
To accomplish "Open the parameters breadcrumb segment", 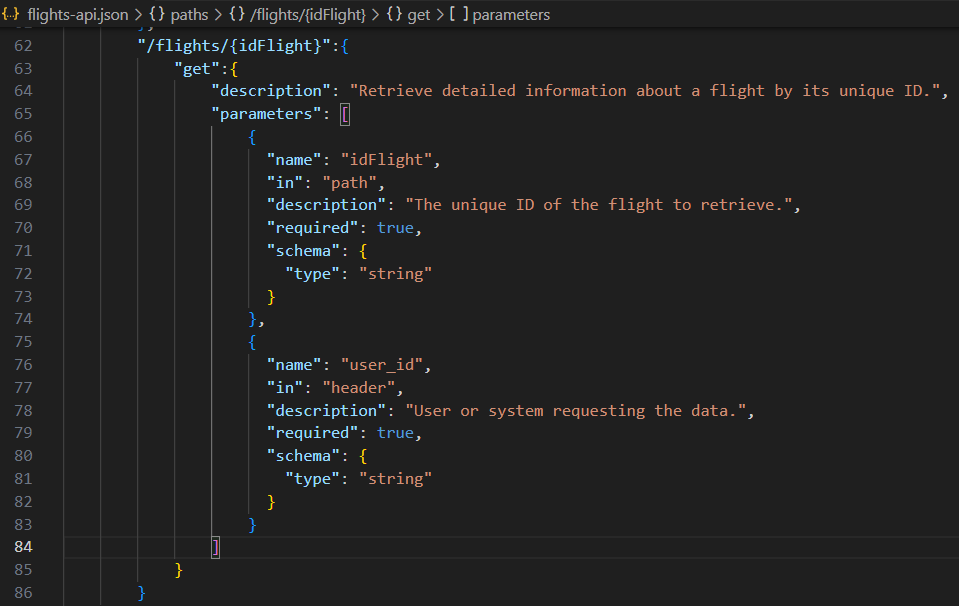I will click(511, 15).
